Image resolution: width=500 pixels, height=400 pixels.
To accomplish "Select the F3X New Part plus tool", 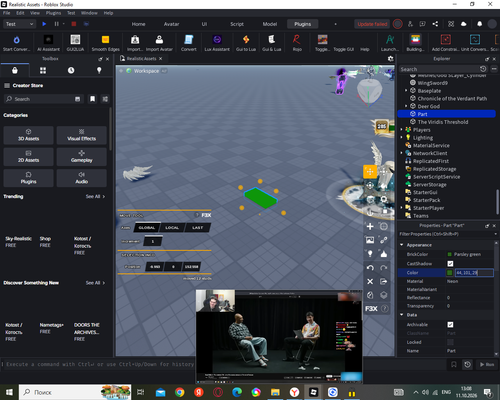I will pyautogui.click(x=370, y=227).
